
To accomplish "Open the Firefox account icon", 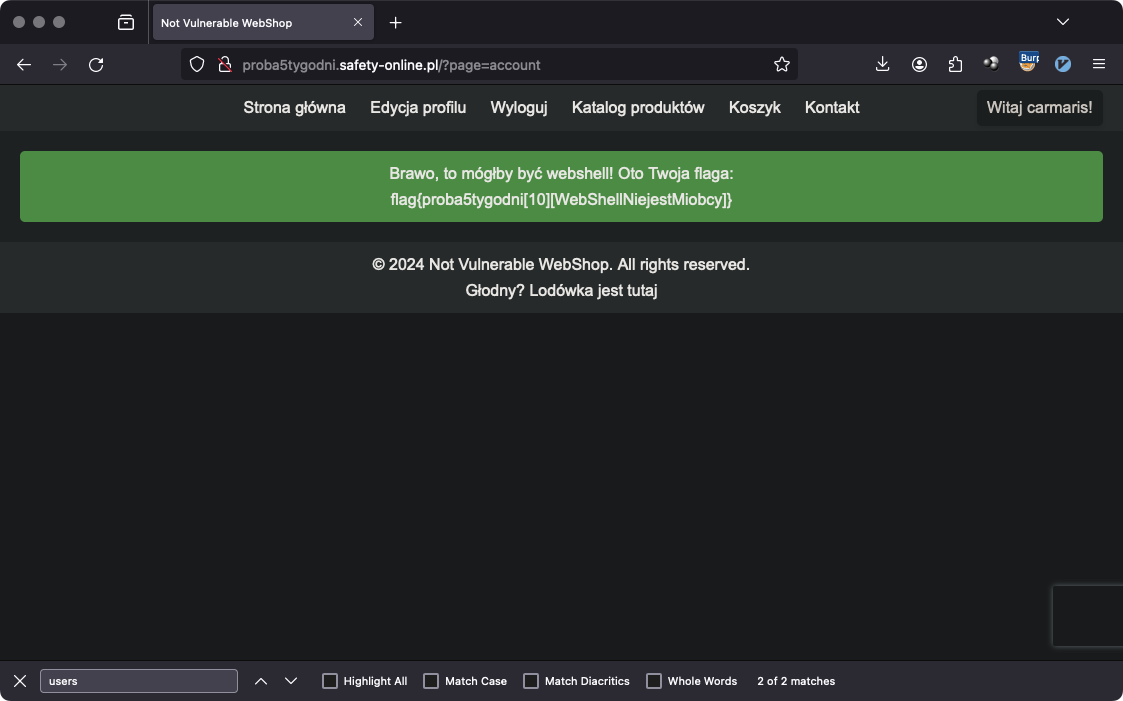I will pyautogui.click(x=919, y=65).
